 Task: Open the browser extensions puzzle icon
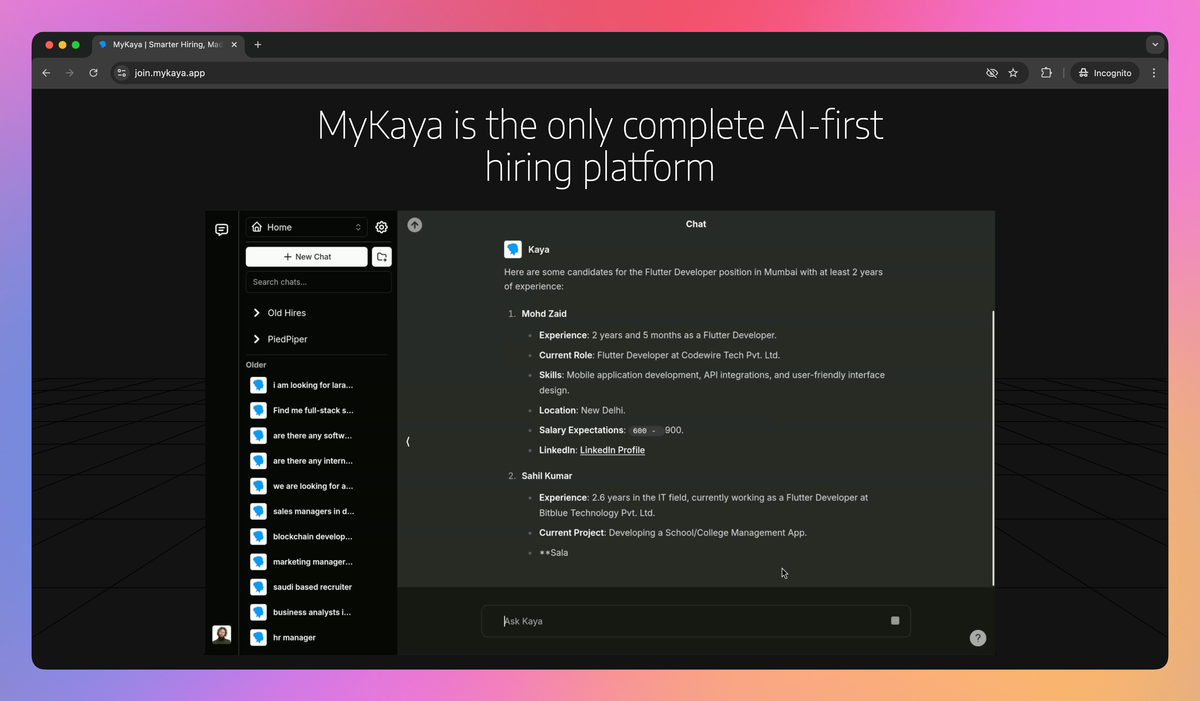[1046, 73]
